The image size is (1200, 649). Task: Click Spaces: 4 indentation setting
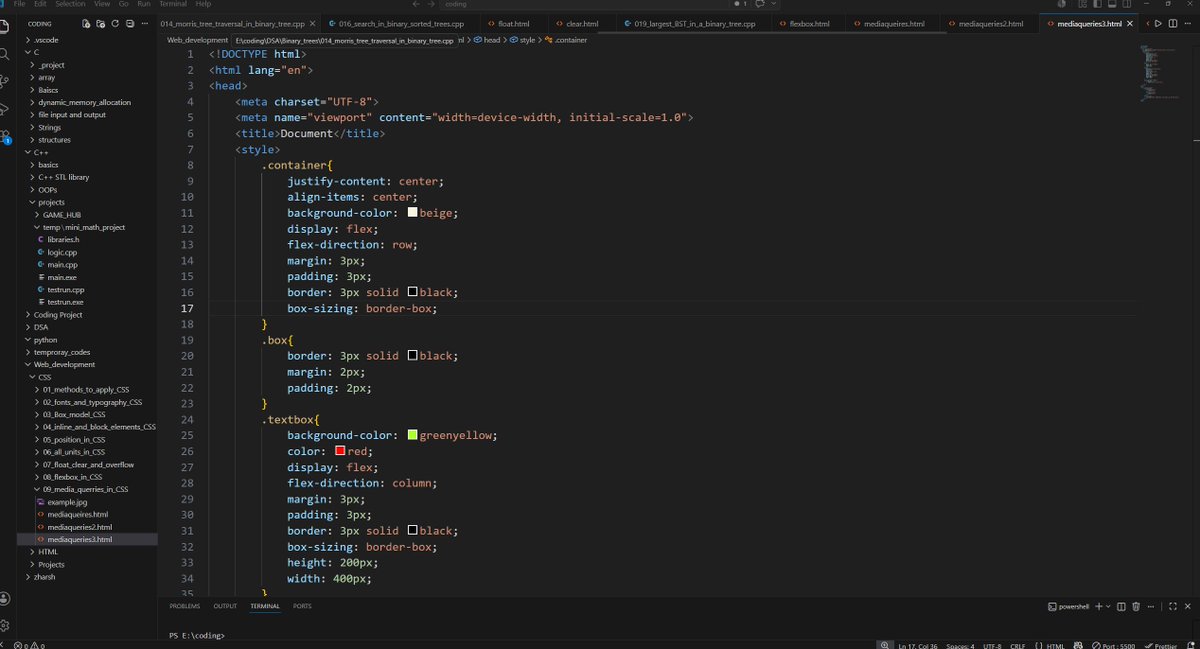960,645
